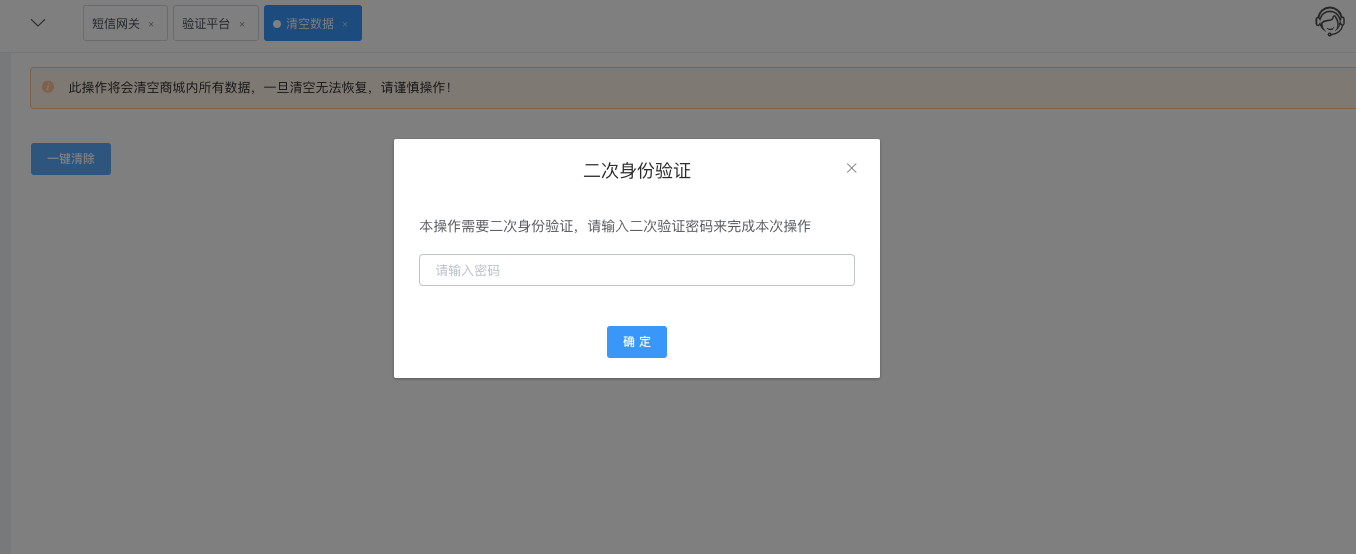Expand the chevron dropdown at top left

pyautogui.click(x=38, y=22)
